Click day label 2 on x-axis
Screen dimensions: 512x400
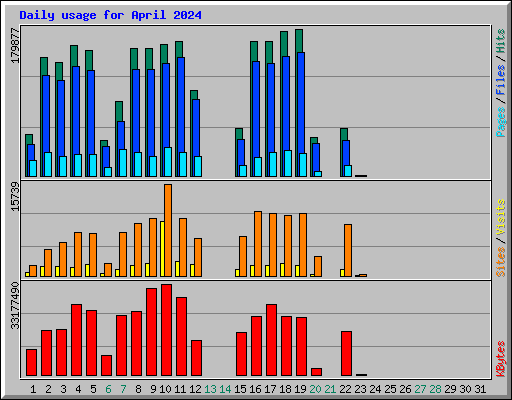48,389
